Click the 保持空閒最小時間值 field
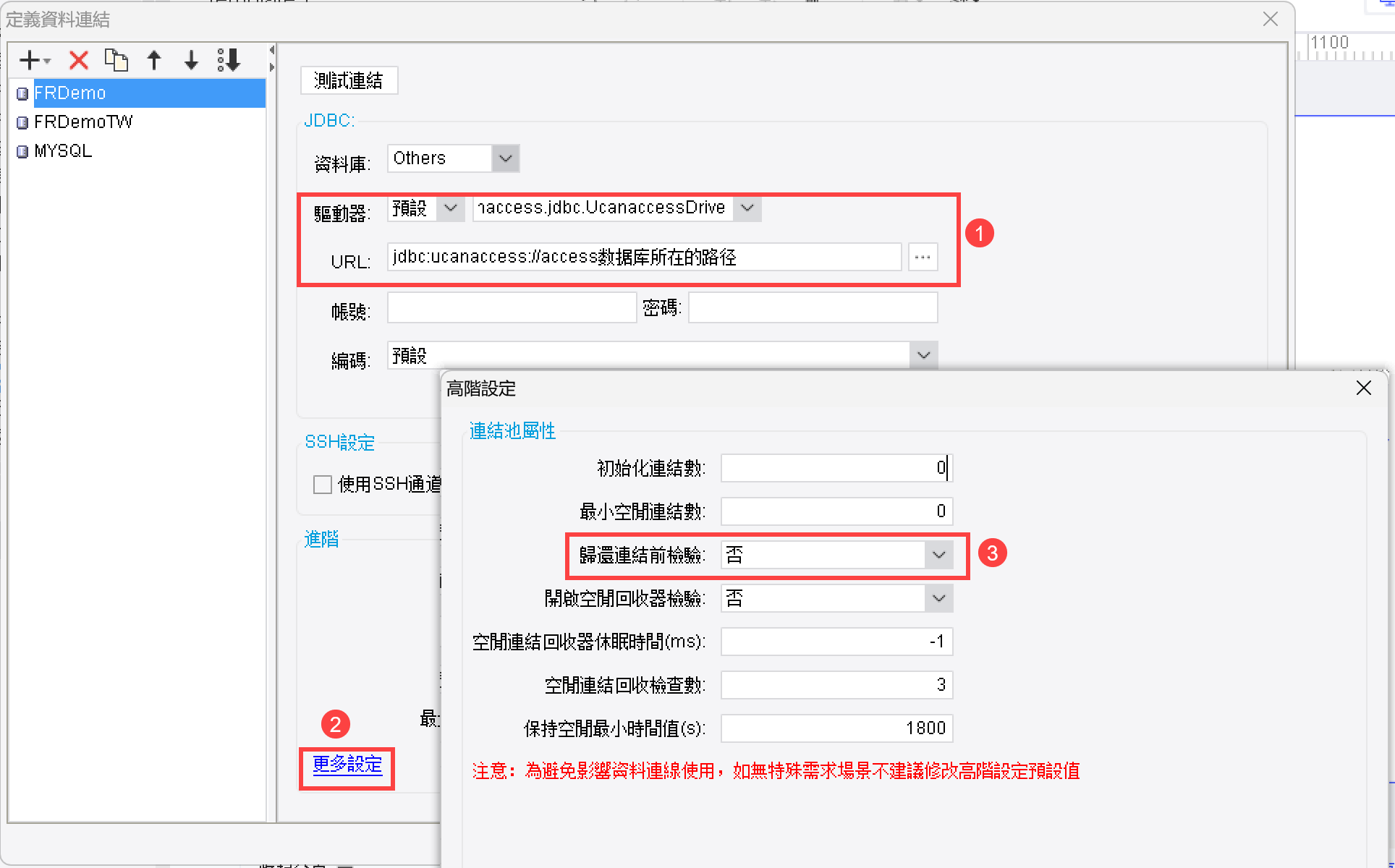Screen dimensions: 1395x868 (836, 728)
